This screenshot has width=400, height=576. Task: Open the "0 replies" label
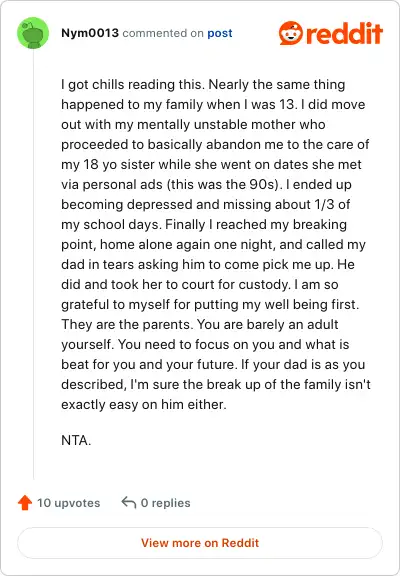click(166, 503)
